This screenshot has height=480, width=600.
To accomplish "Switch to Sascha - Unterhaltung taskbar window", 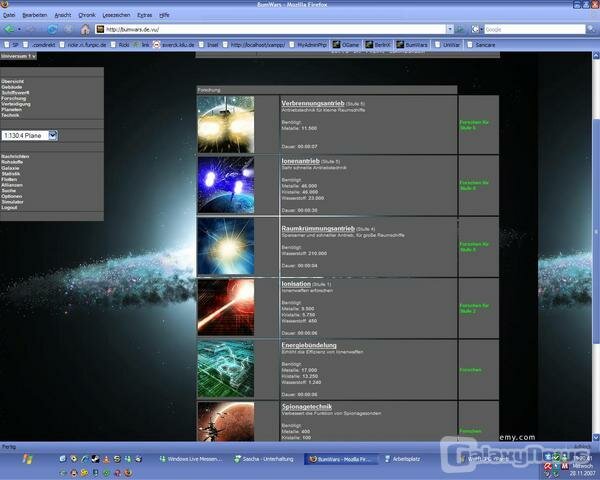I will point(264,459).
